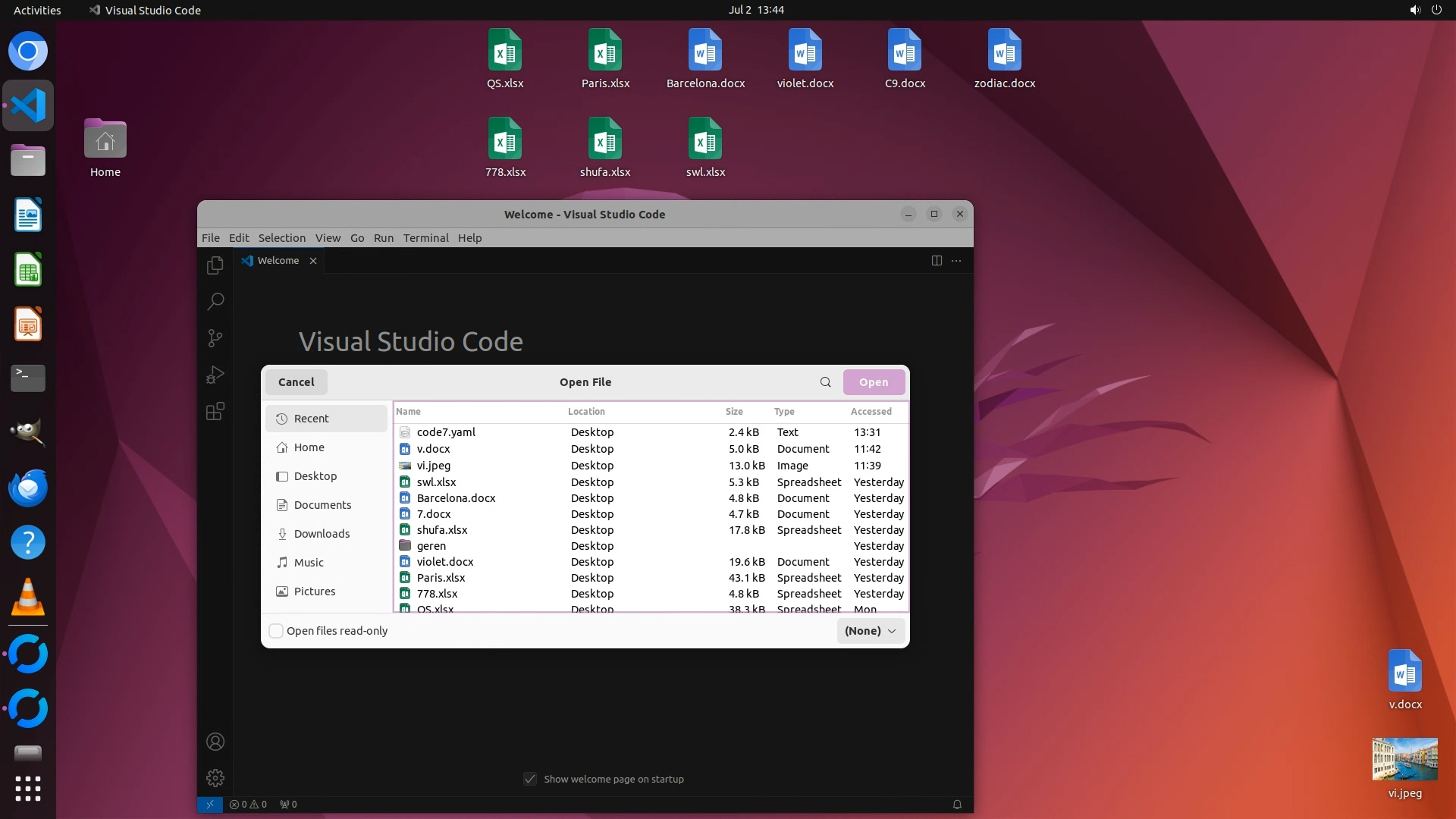Click the split editor icon
This screenshot has width=1456, height=819.
click(937, 261)
